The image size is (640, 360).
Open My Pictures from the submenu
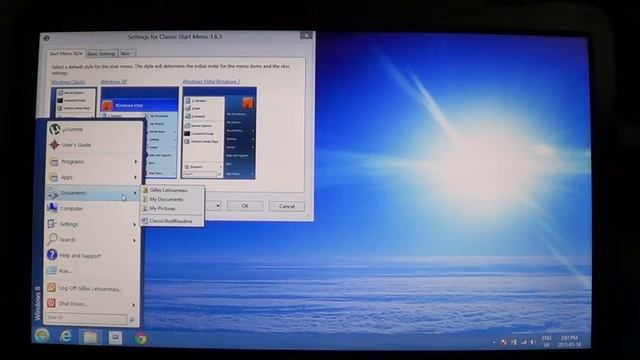coord(172,208)
